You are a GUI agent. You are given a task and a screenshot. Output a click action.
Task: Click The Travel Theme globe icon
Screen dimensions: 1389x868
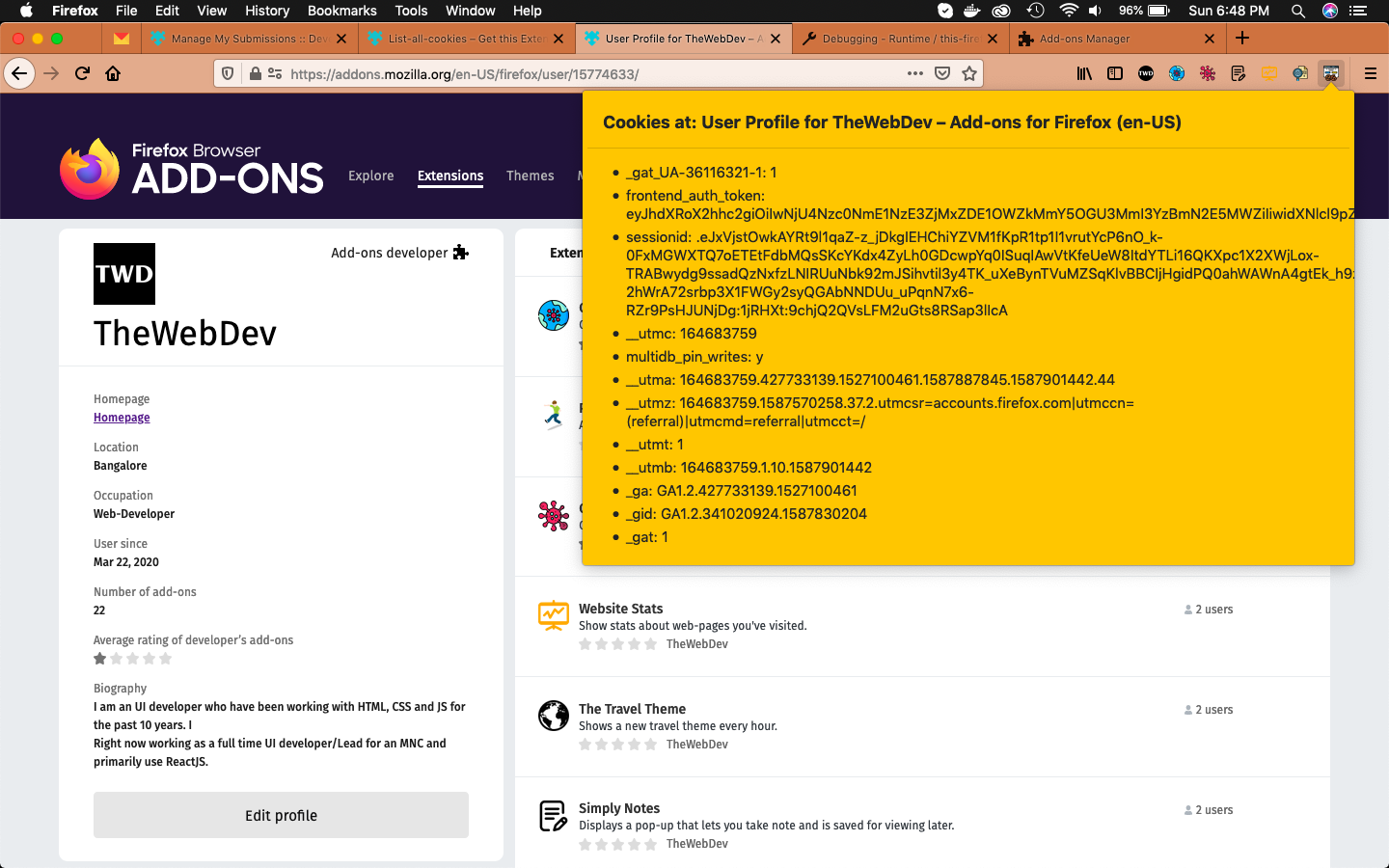(x=554, y=716)
